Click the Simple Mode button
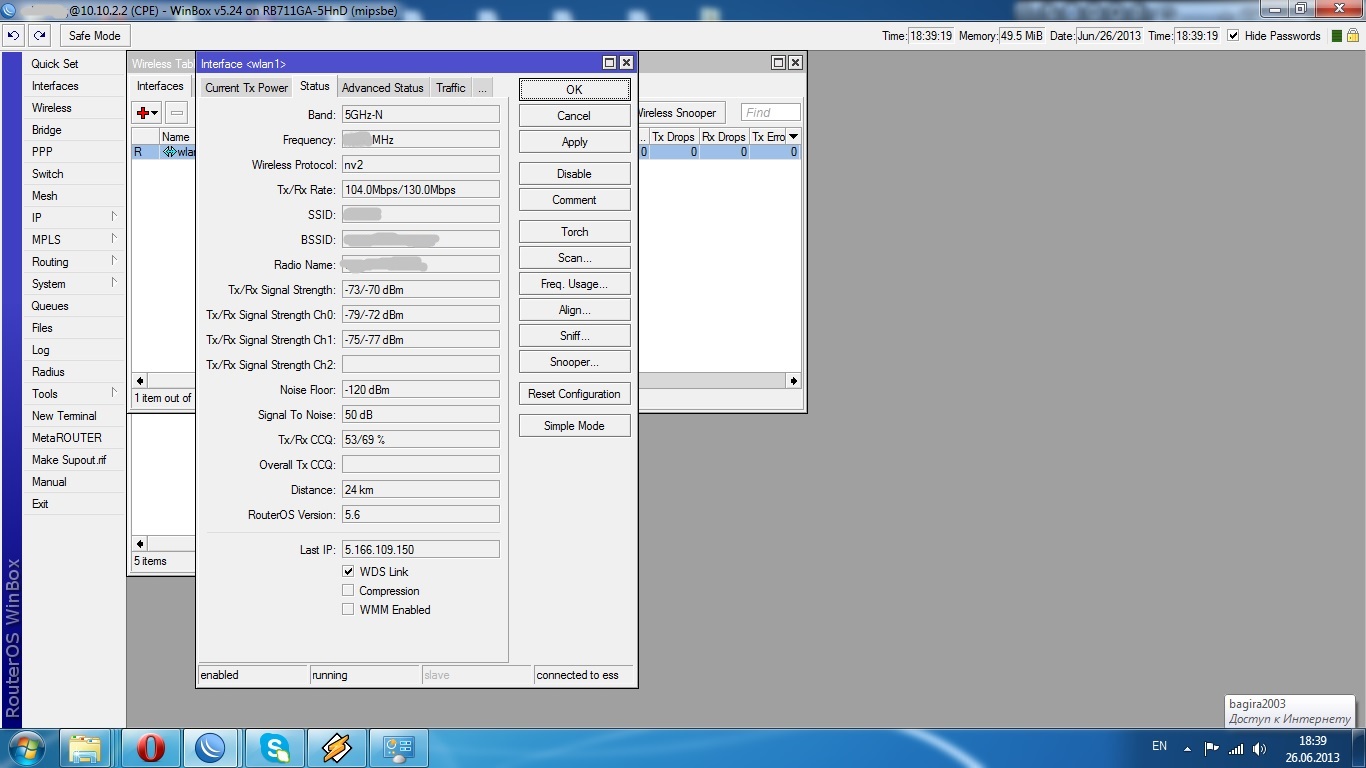 click(x=574, y=426)
